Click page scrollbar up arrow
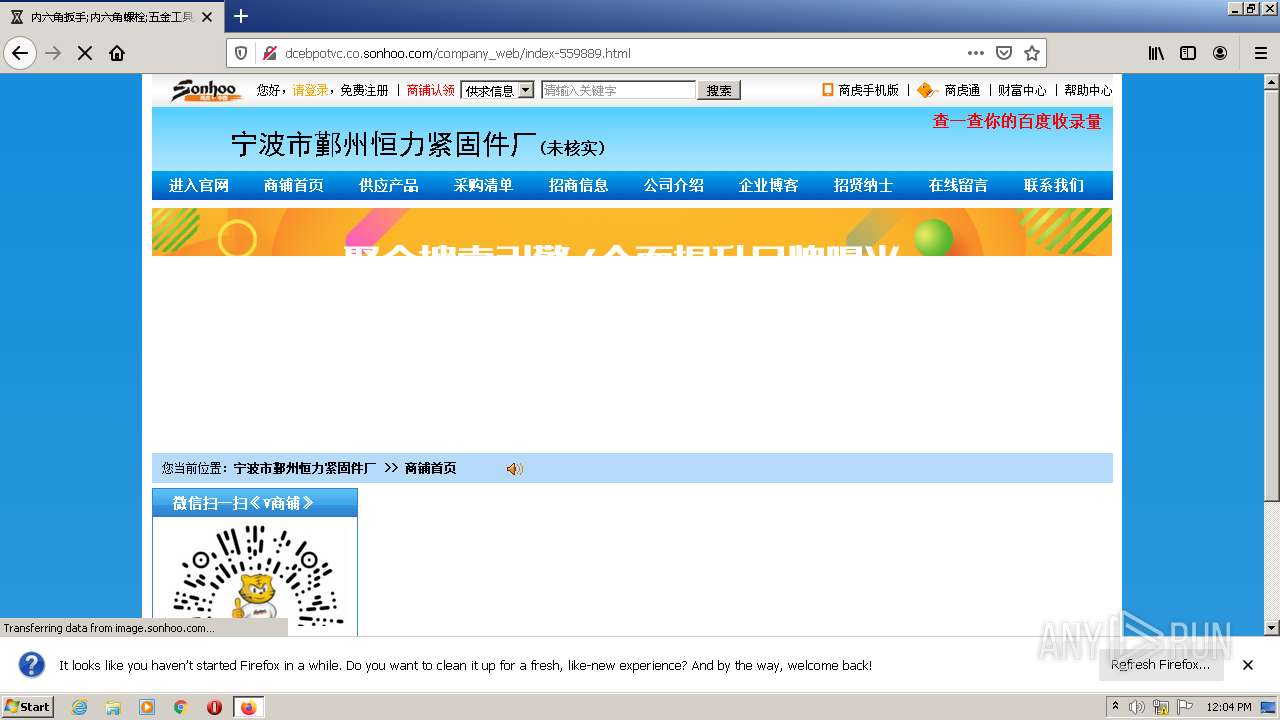The image size is (1280, 720). (x=1272, y=82)
